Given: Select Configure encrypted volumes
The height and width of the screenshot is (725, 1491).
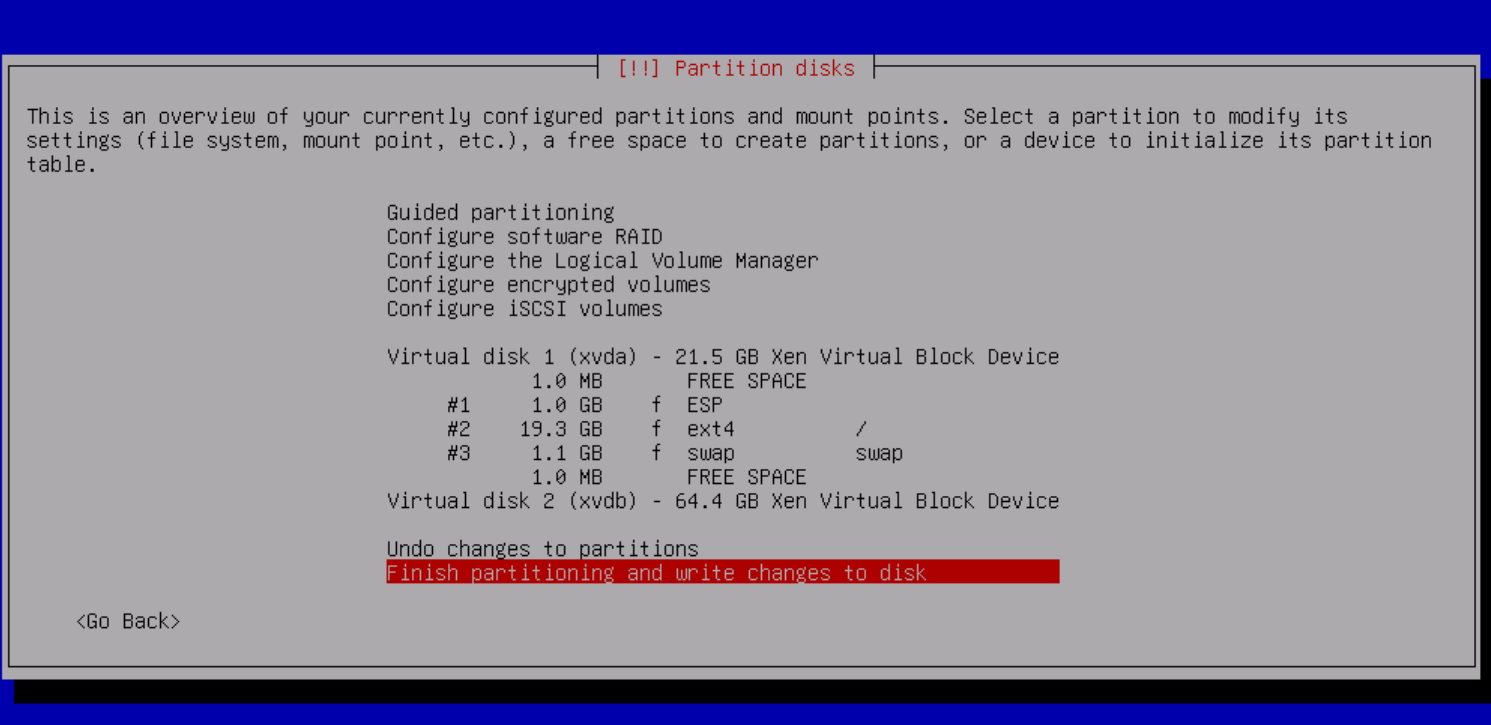Looking at the screenshot, I should [x=548, y=285].
